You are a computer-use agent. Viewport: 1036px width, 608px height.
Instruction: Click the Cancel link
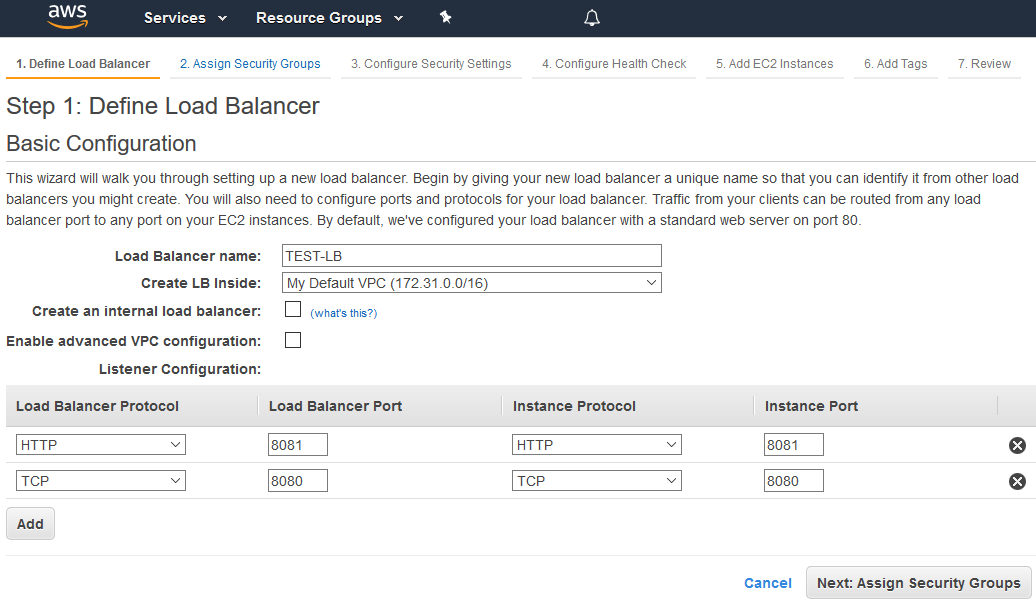pos(768,583)
